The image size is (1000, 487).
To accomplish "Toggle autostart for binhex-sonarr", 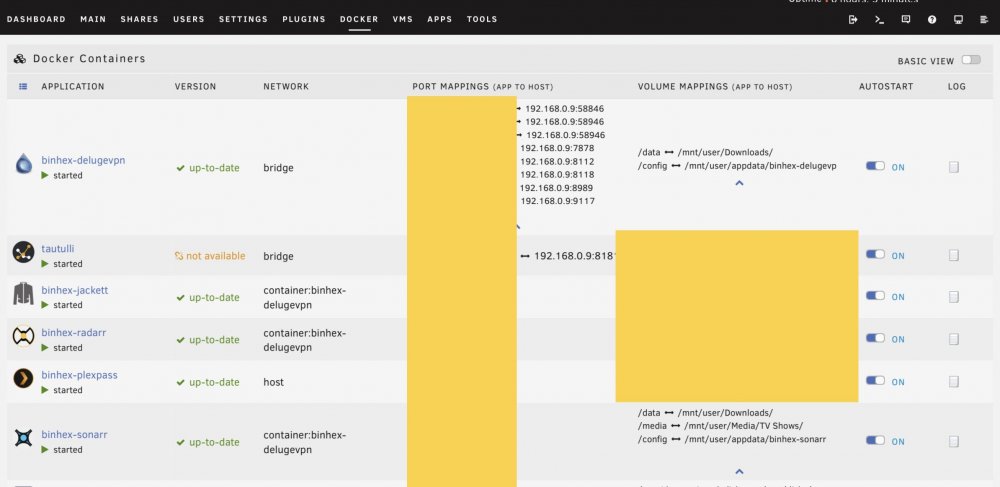I will point(875,440).
